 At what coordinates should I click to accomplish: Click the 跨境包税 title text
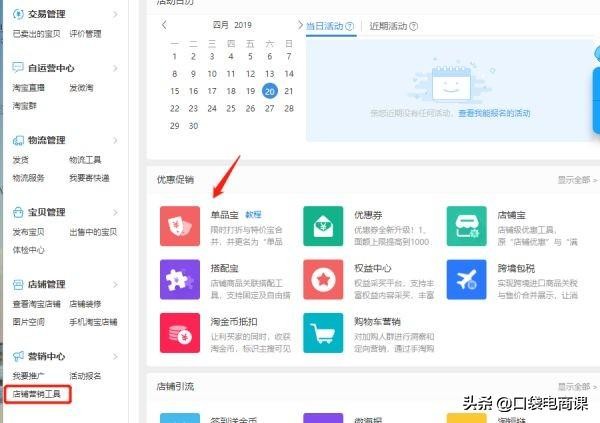coord(516,268)
